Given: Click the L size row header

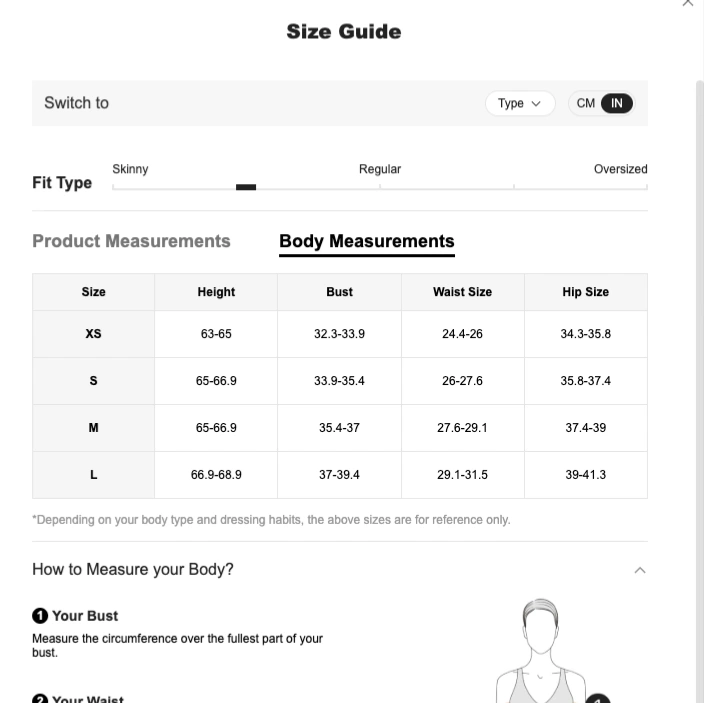Looking at the screenshot, I should coord(93,475).
